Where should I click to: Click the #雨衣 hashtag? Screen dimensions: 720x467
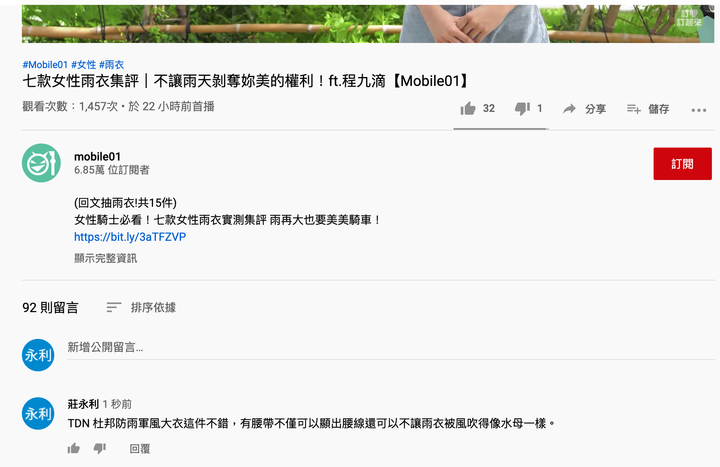(x=112, y=65)
